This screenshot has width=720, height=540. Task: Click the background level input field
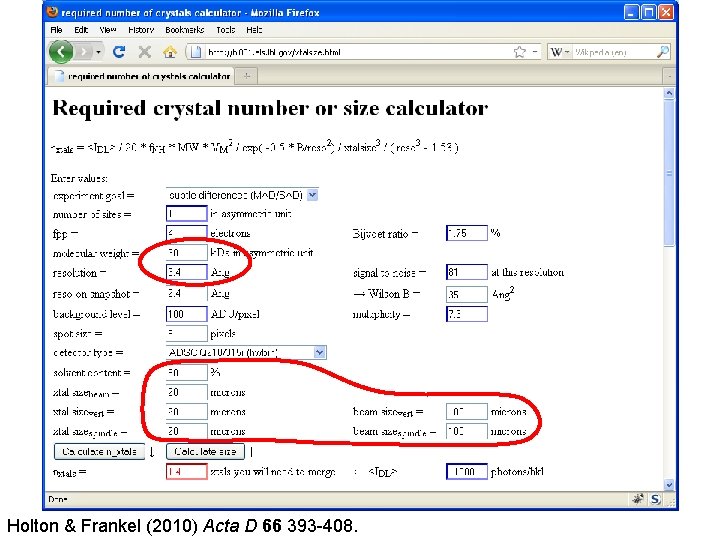(186, 314)
